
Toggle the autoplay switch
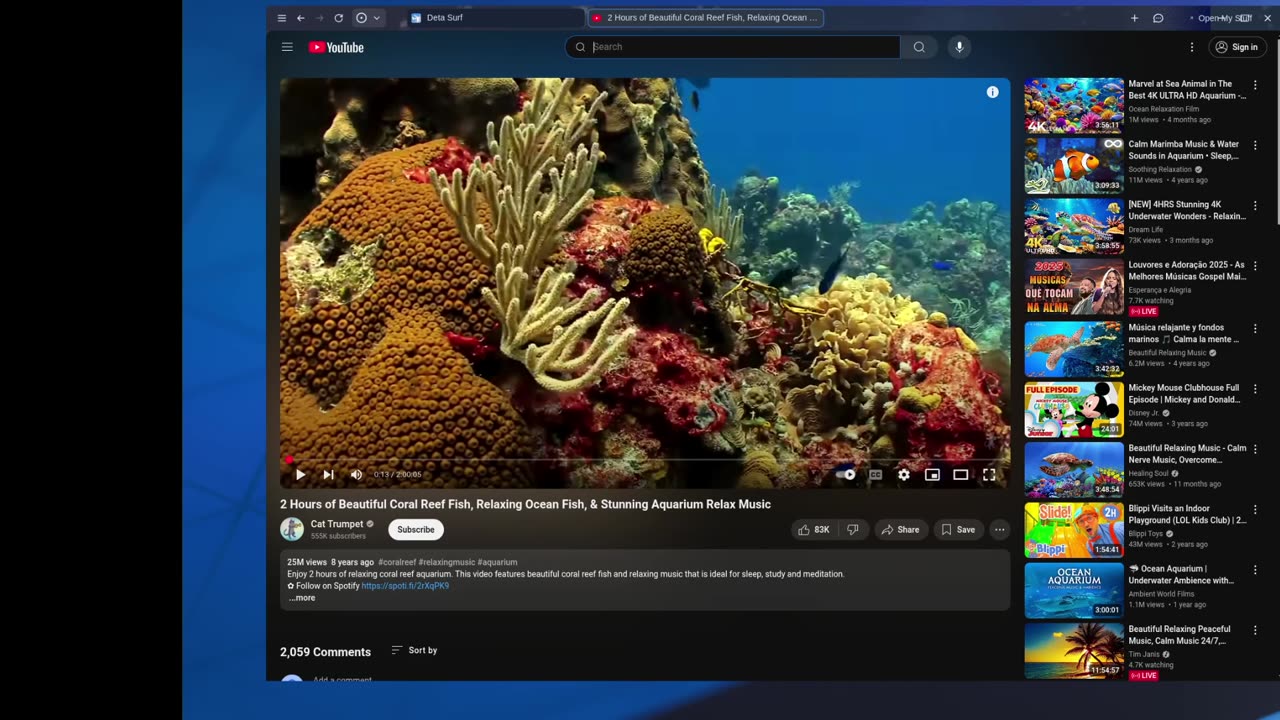coord(847,475)
